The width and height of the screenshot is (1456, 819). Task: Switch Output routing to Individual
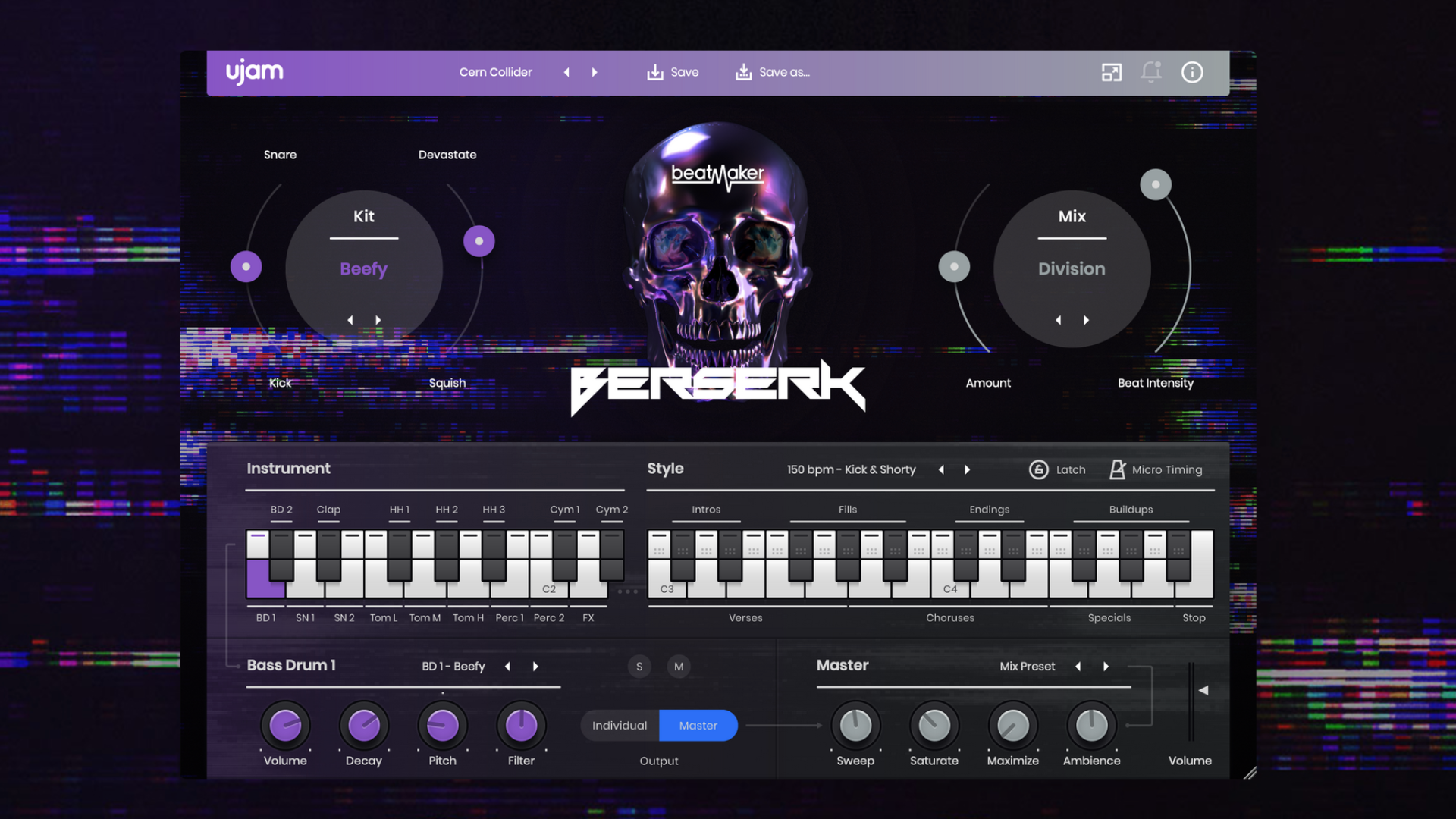[x=620, y=726]
